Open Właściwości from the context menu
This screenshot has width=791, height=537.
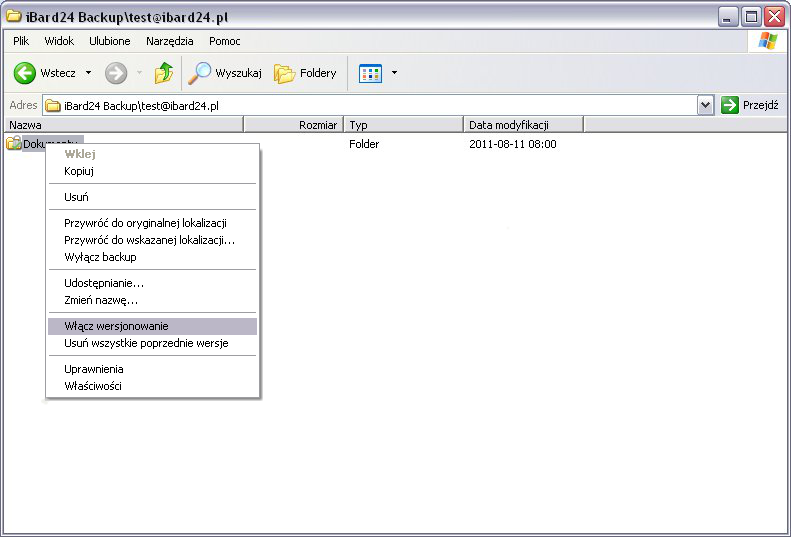152,386
